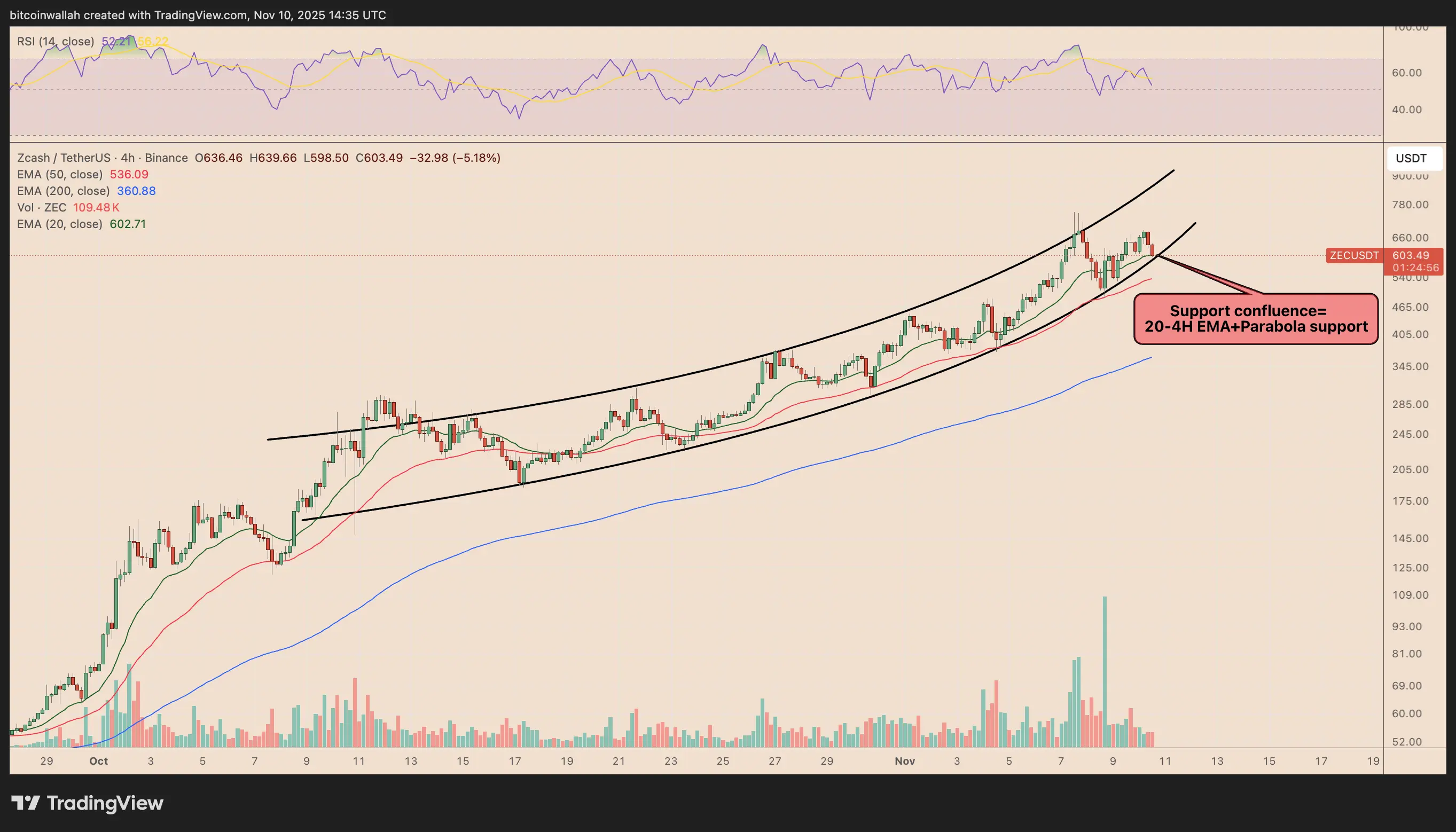Select the RSI (14, close) legend

[56, 41]
